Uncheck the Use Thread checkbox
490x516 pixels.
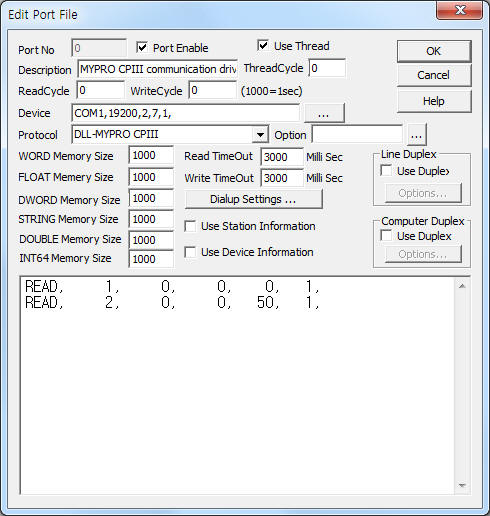click(x=263, y=45)
